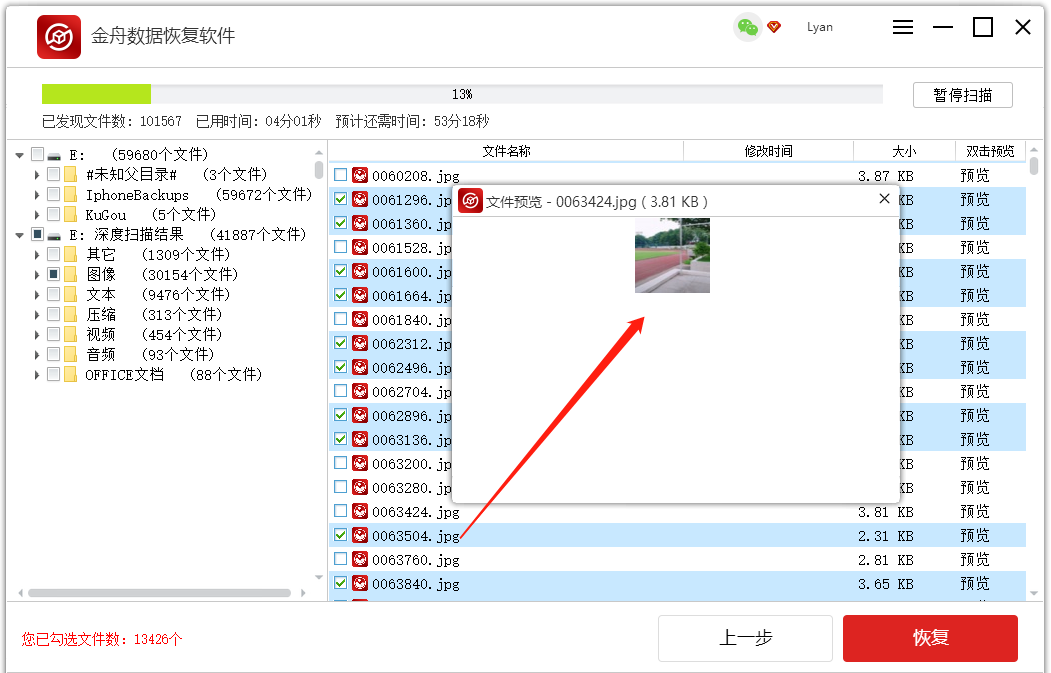This screenshot has height=673, width=1051.
Task: Toggle the 图像 folder checkbox
Action: click(x=54, y=274)
